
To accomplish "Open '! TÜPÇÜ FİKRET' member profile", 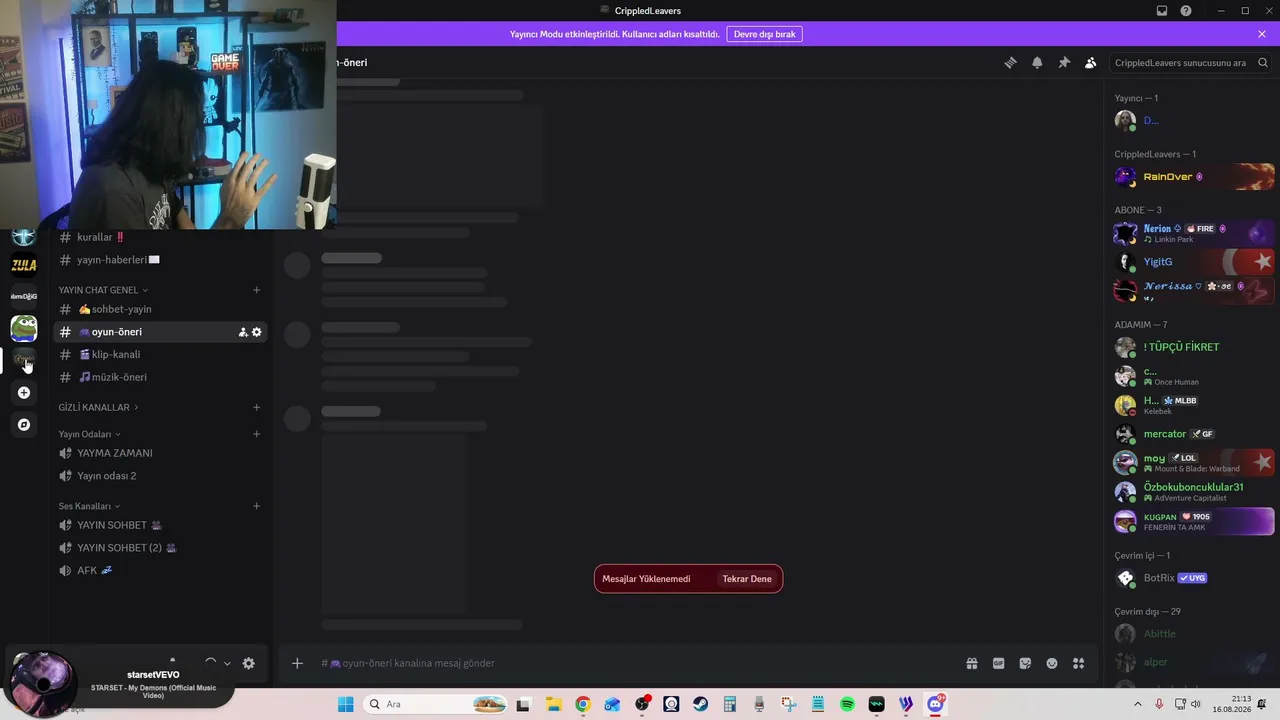I will pyautogui.click(x=1194, y=347).
